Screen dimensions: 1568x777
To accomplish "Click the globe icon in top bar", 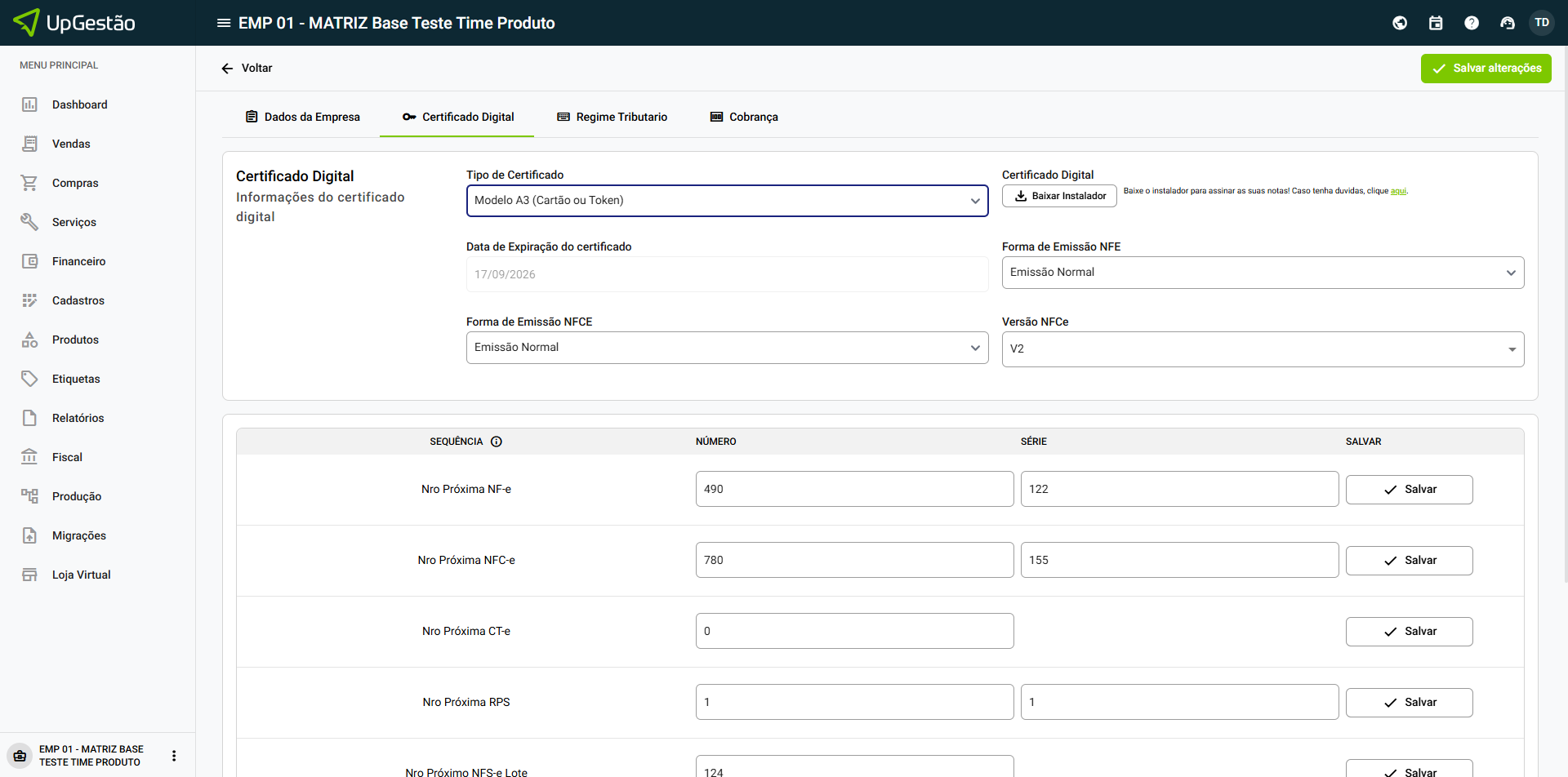I will (x=1400, y=23).
